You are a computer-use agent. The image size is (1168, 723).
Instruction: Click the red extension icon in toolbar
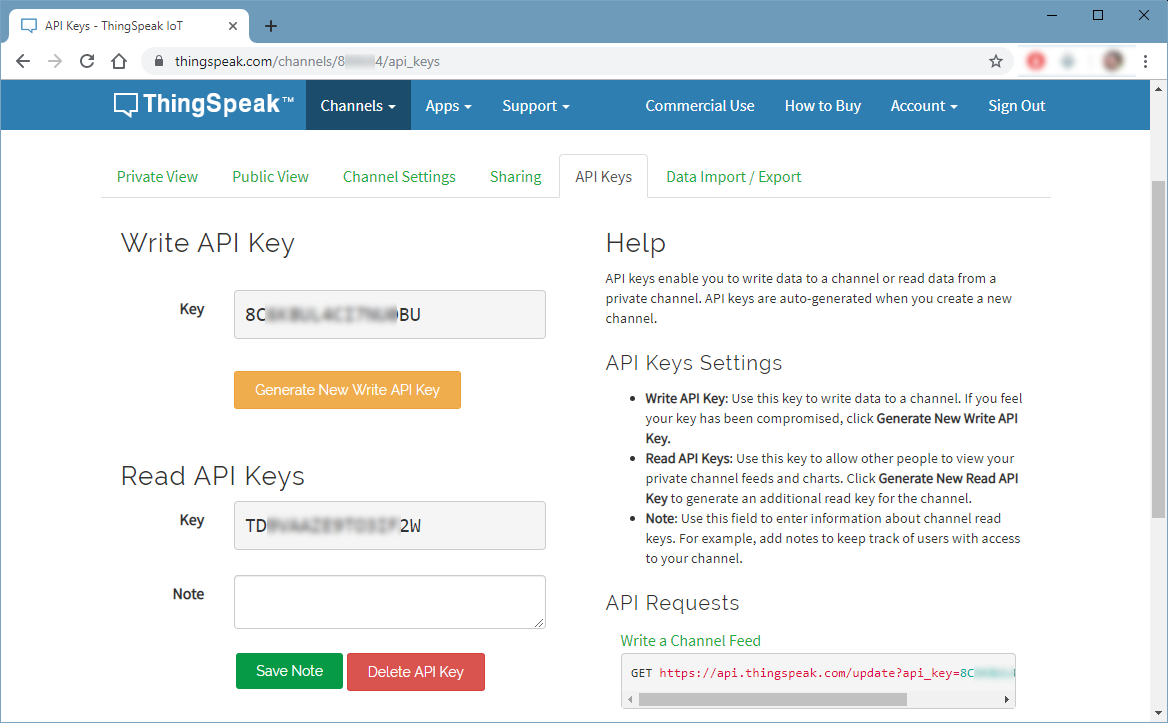click(x=1036, y=61)
